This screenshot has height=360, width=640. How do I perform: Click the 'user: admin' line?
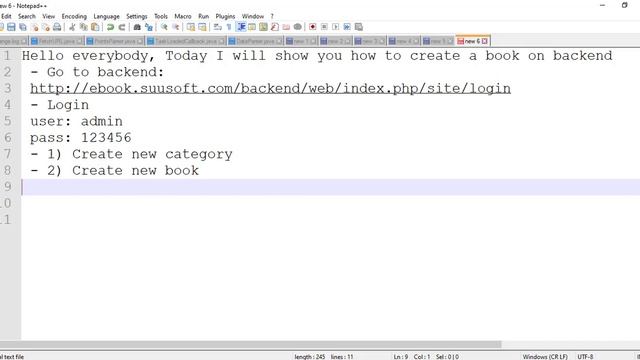76,121
